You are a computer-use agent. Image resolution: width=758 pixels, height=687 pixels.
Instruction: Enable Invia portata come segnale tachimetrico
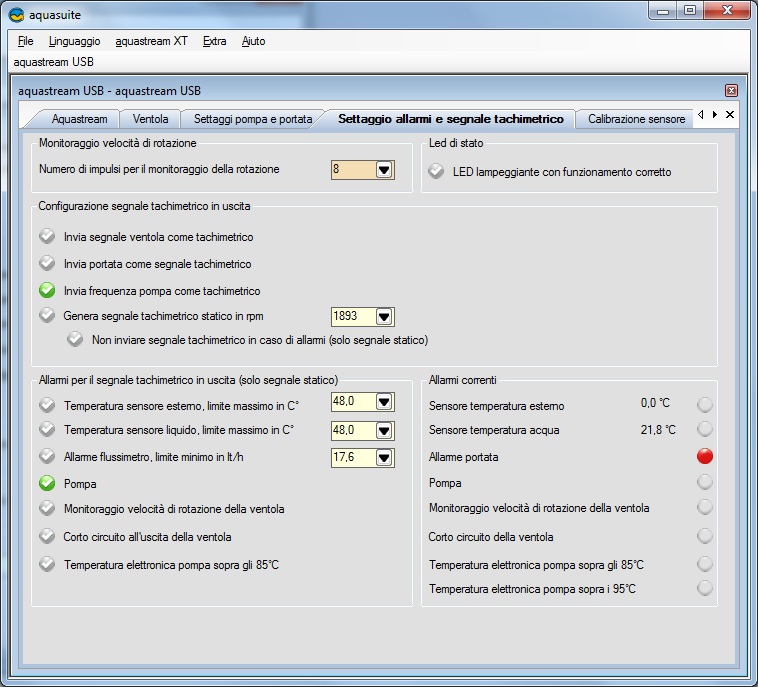click(47, 264)
